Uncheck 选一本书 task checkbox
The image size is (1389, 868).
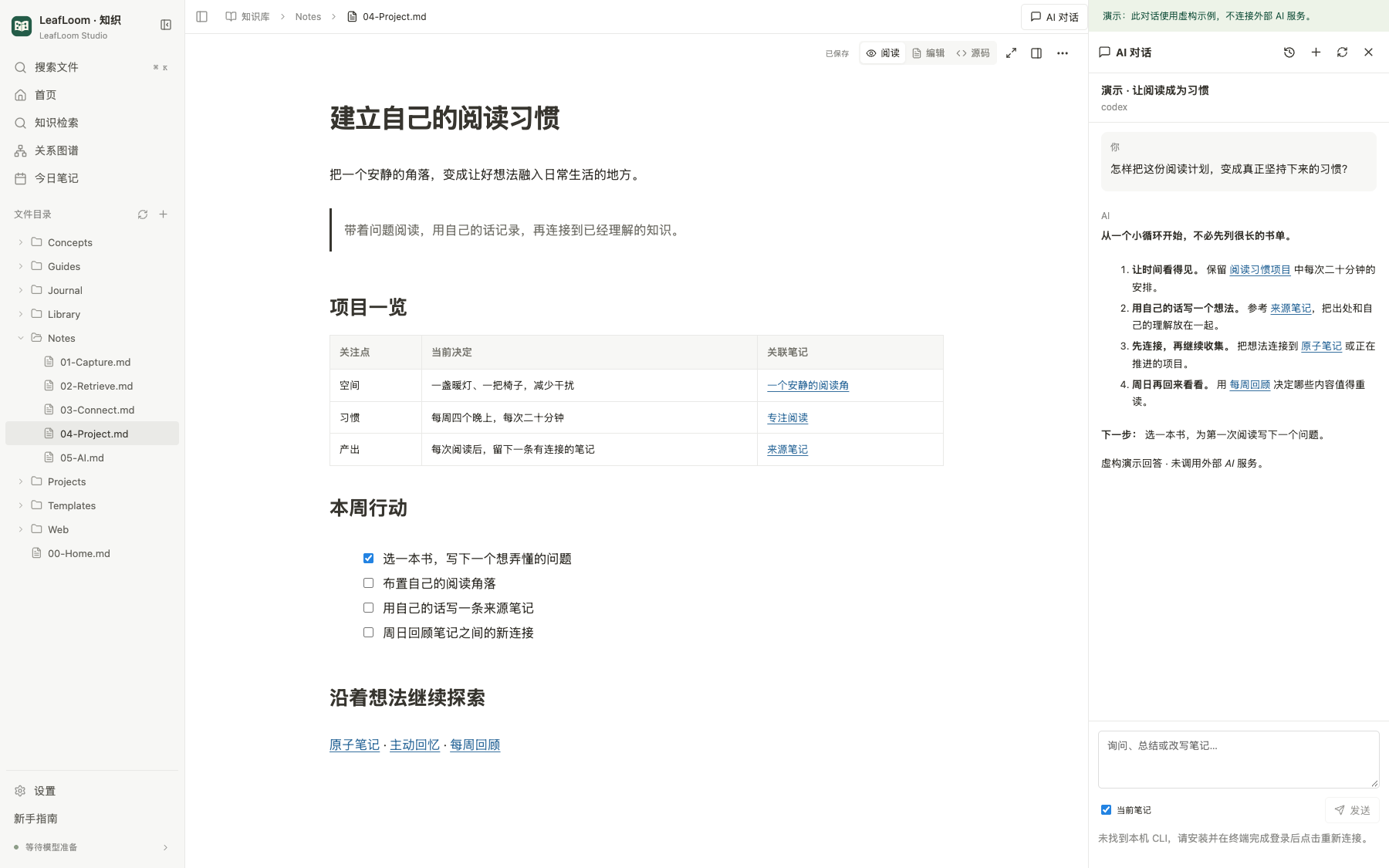point(368,559)
